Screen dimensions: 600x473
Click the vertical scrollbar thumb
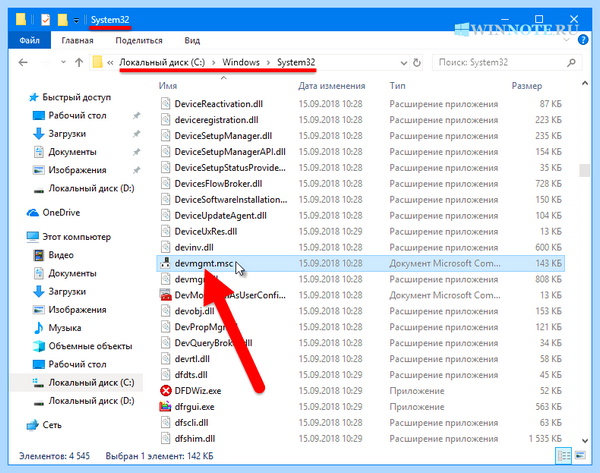coord(585,170)
